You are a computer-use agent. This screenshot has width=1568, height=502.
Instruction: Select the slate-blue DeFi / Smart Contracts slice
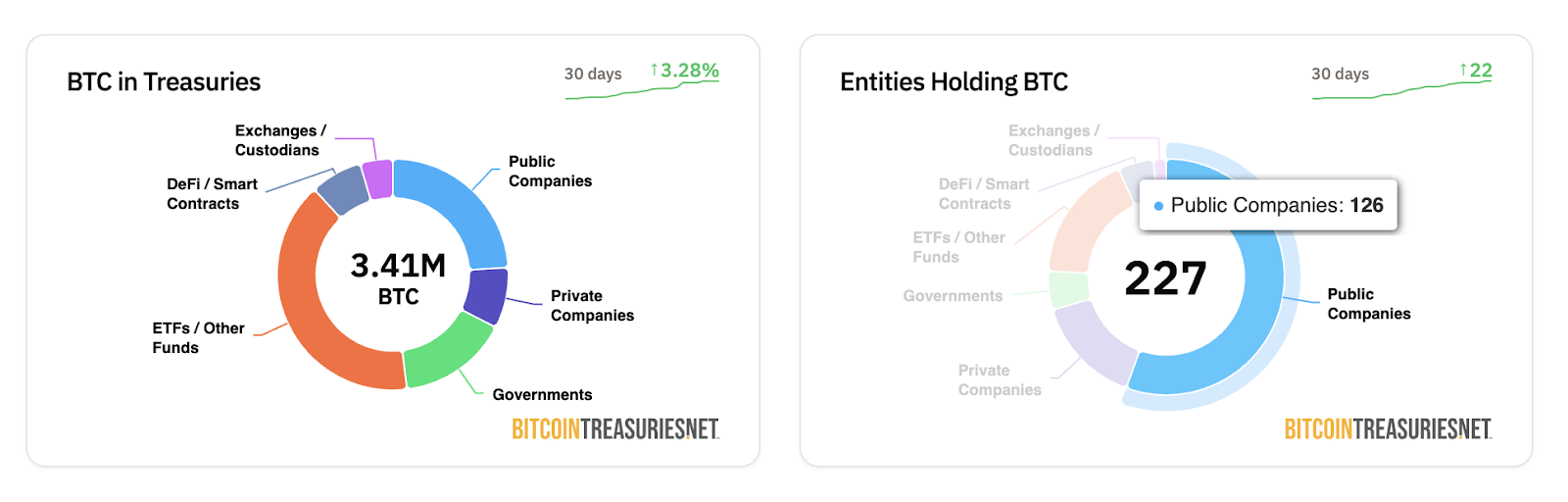click(x=343, y=190)
